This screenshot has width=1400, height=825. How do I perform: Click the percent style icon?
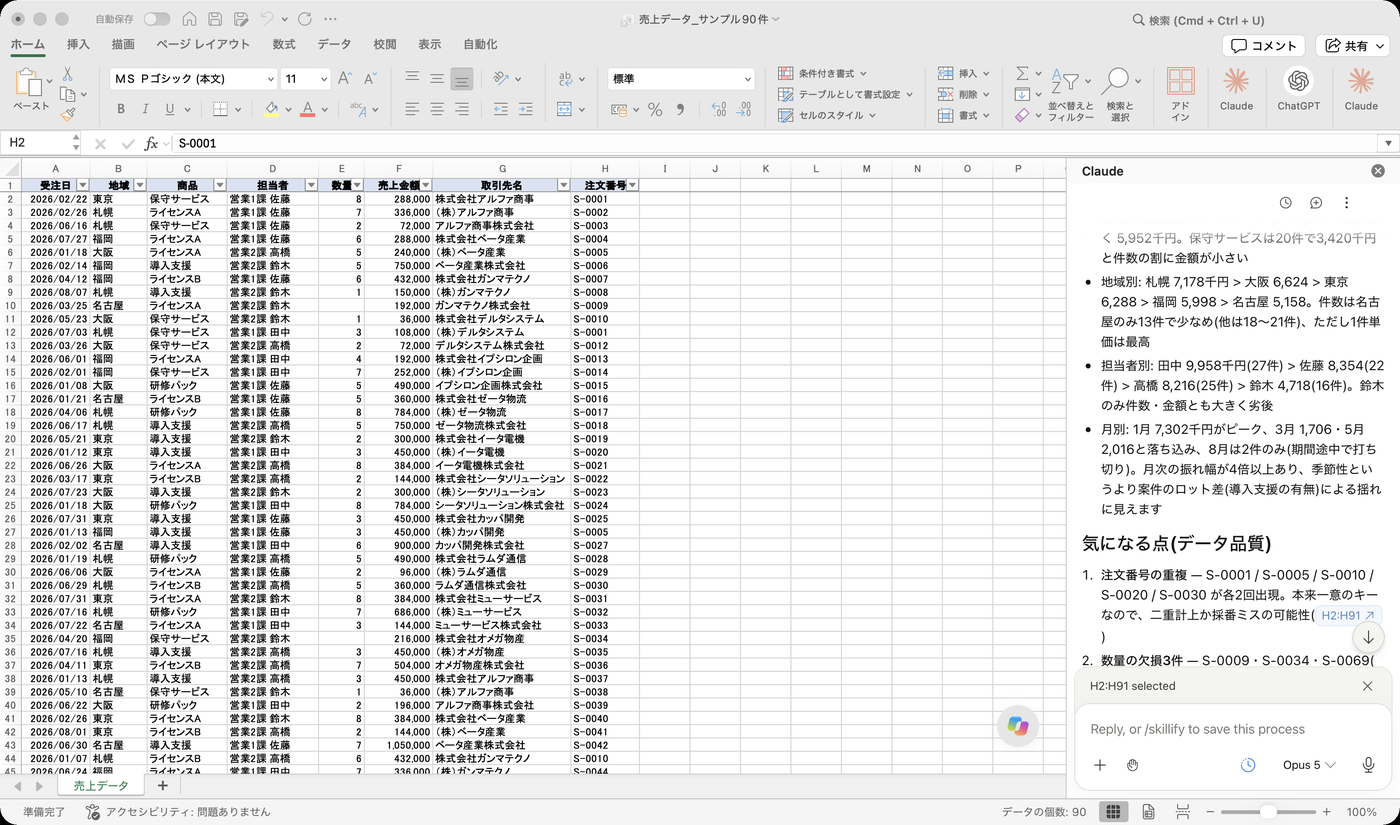tap(655, 110)
